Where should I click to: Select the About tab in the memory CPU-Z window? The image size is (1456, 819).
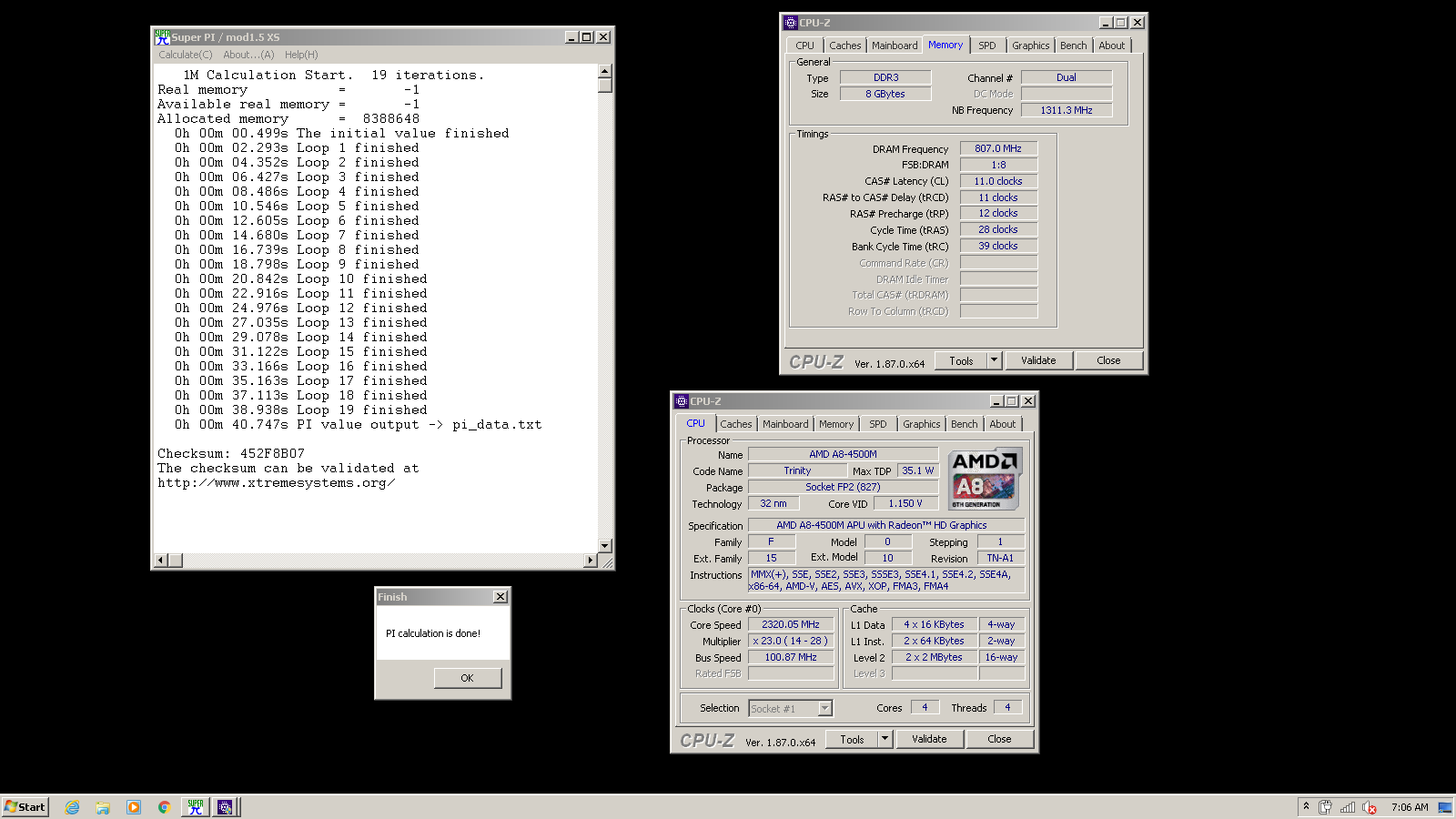1111,45
